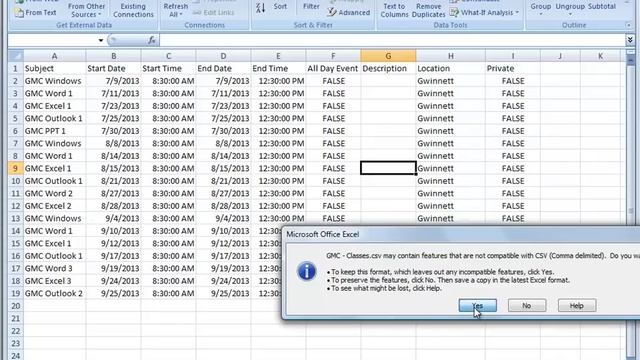
Task: Select the Gwinnett cell in row 2
Action: pyautogui.click(x=451, y=81)
